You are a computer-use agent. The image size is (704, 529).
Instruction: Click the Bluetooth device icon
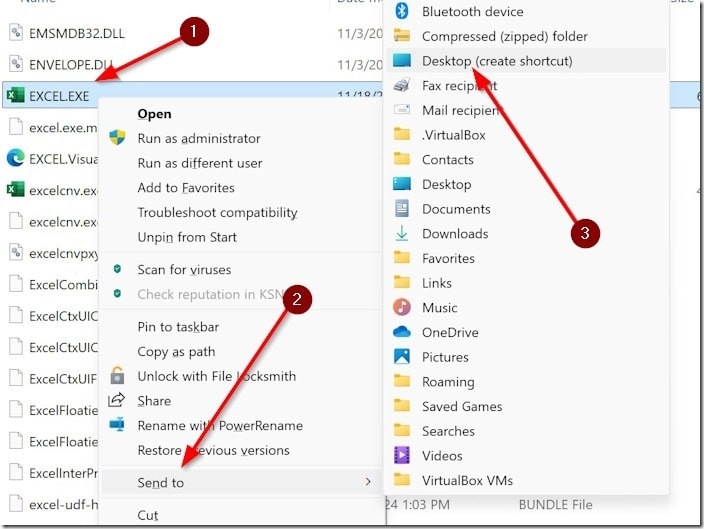(402, 11)
